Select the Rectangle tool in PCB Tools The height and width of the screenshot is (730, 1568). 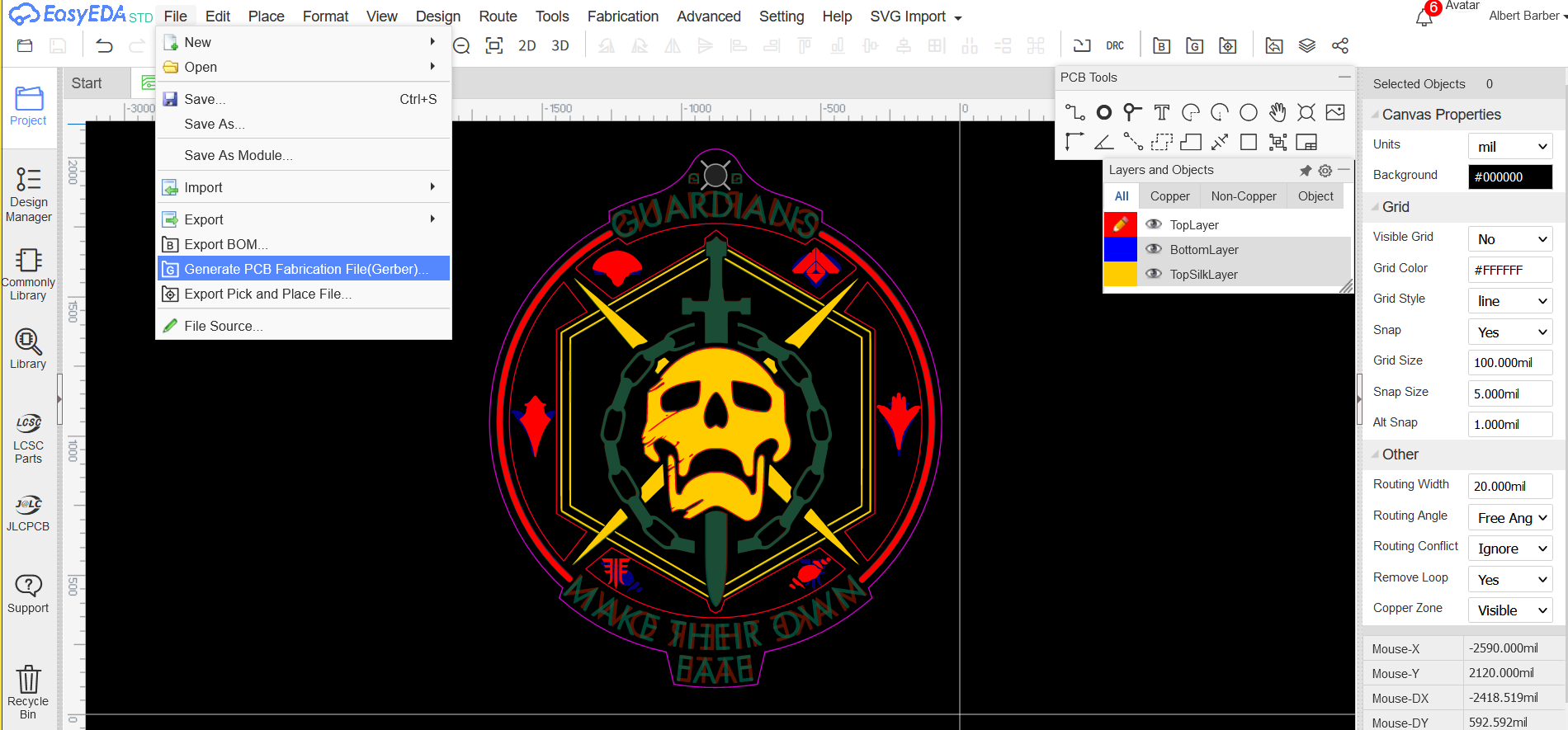[x=1249, y=142]
